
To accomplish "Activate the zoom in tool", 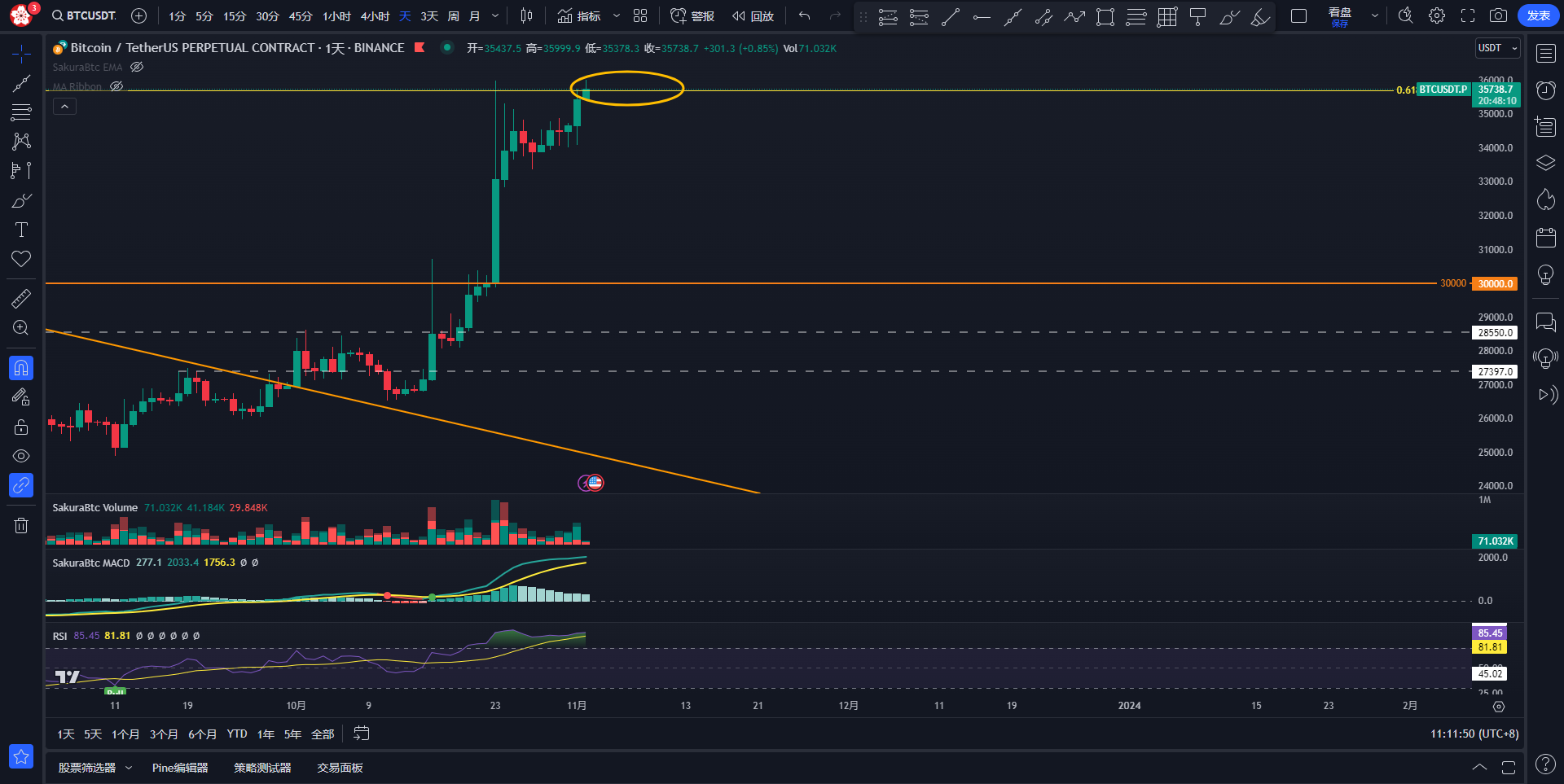I will 21,328.
